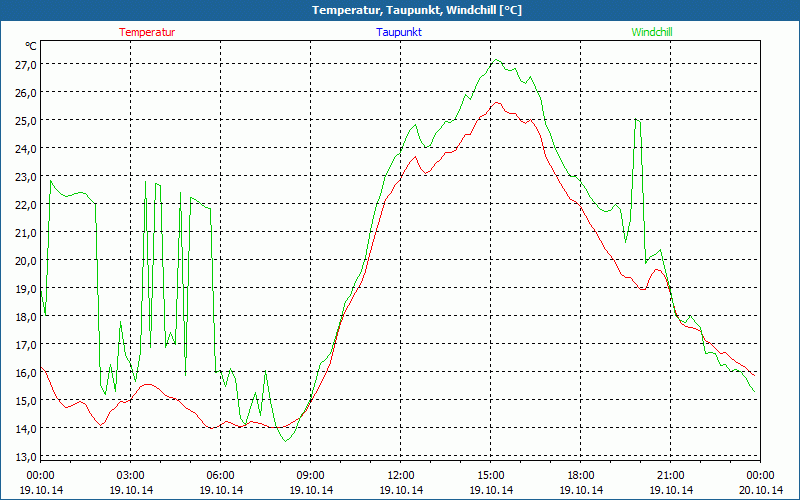Select the 16,0 y-axis value
Screen dimensions: 800x500
pyautogui.click(x=26, y=372)
